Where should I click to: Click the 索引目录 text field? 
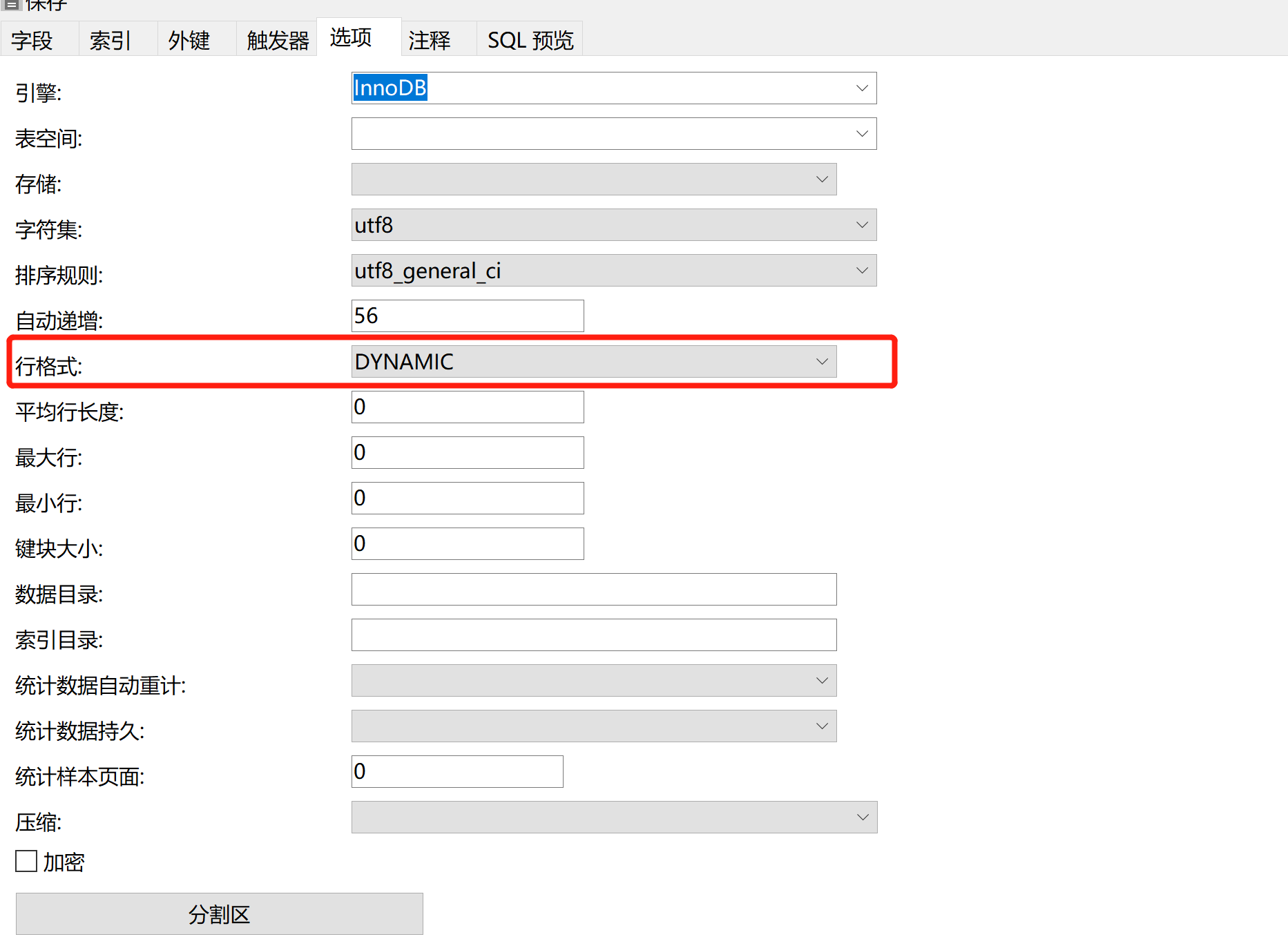[594, 635]
